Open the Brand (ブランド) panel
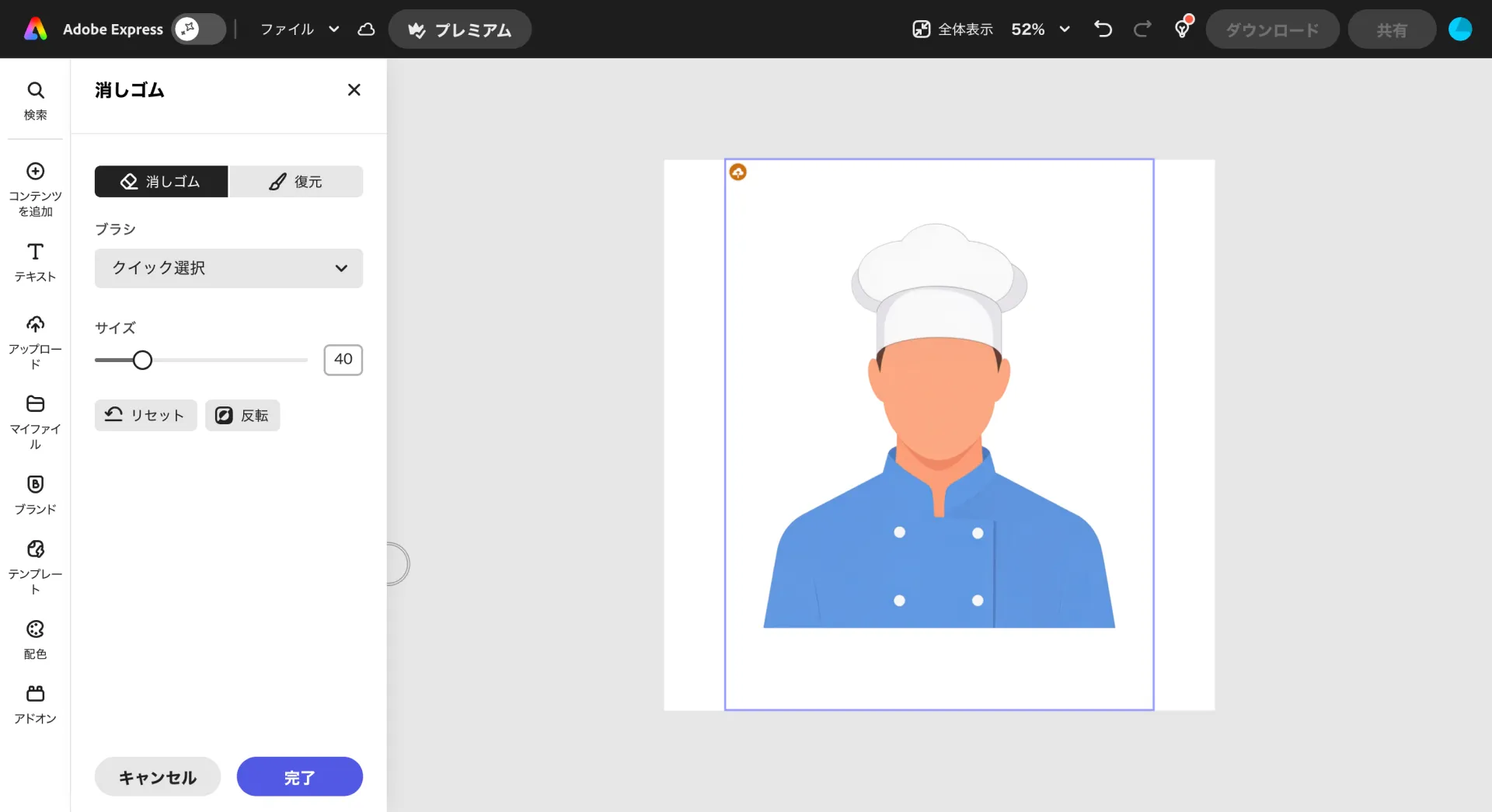The image size is (1492, 812). pos(35,495)
